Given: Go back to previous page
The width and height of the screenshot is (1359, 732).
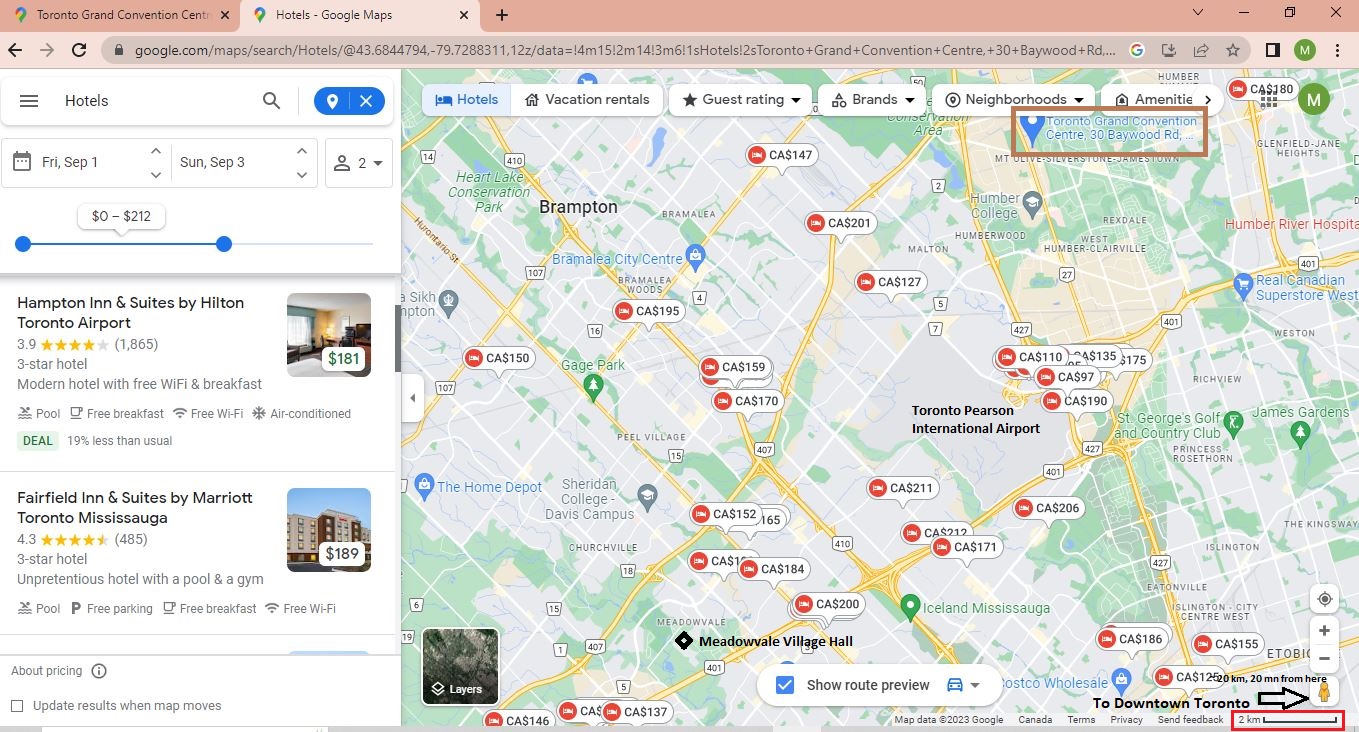Looking at the screenshot, I should click(x=15, y=50).
